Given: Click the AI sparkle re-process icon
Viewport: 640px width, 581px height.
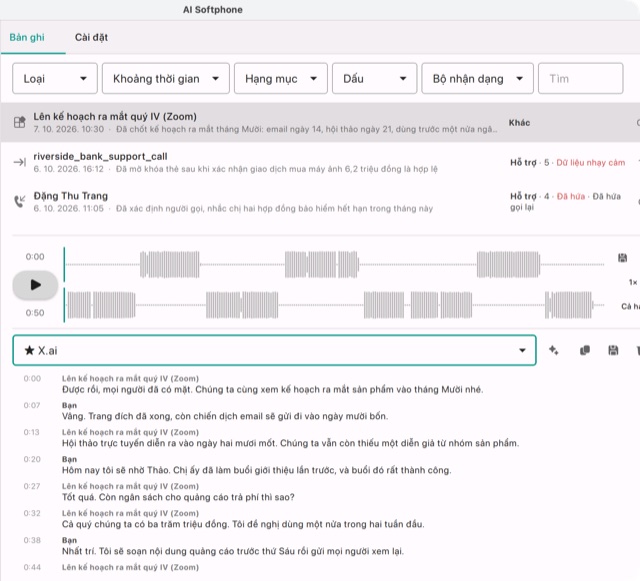Looking at the screenshot, I should (553, 350).
